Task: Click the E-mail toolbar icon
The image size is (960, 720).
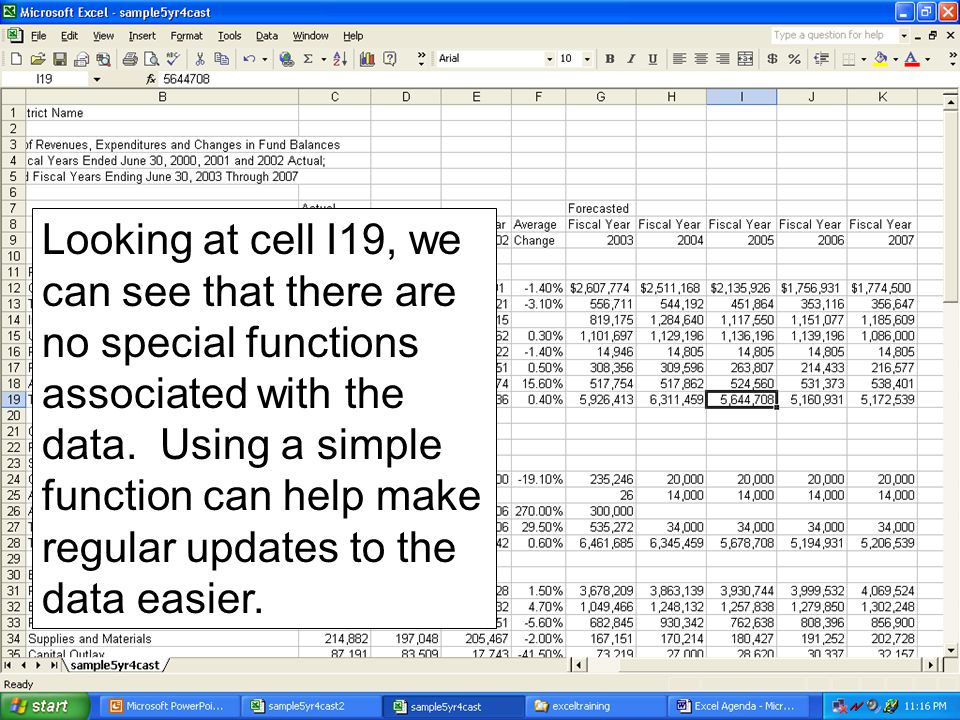Action: click(81, 59)
